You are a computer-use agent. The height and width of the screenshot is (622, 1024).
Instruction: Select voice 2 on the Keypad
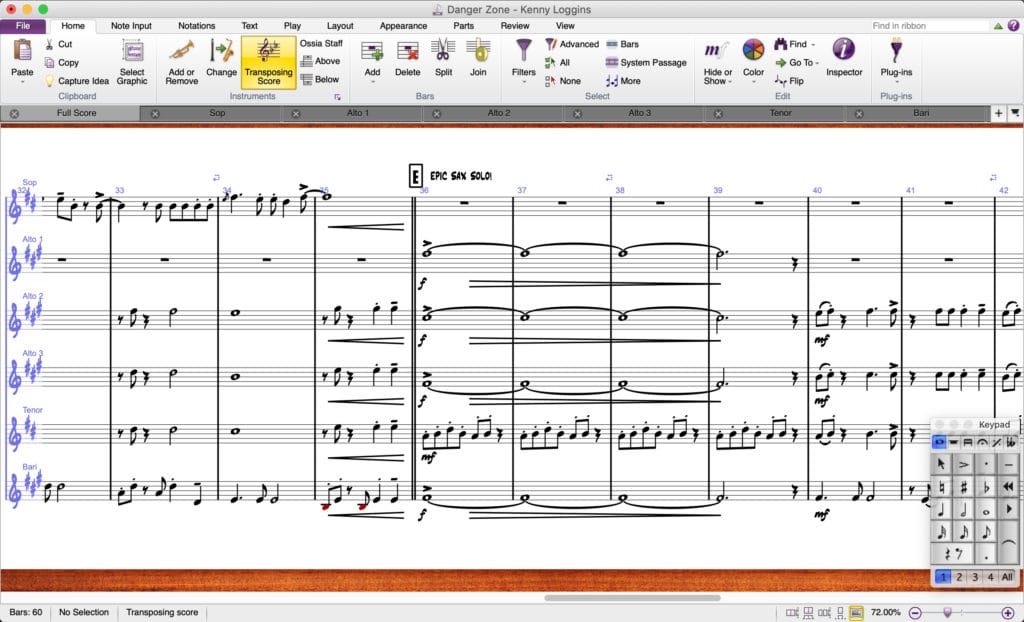pyautogui.click(x=959, y=577)
